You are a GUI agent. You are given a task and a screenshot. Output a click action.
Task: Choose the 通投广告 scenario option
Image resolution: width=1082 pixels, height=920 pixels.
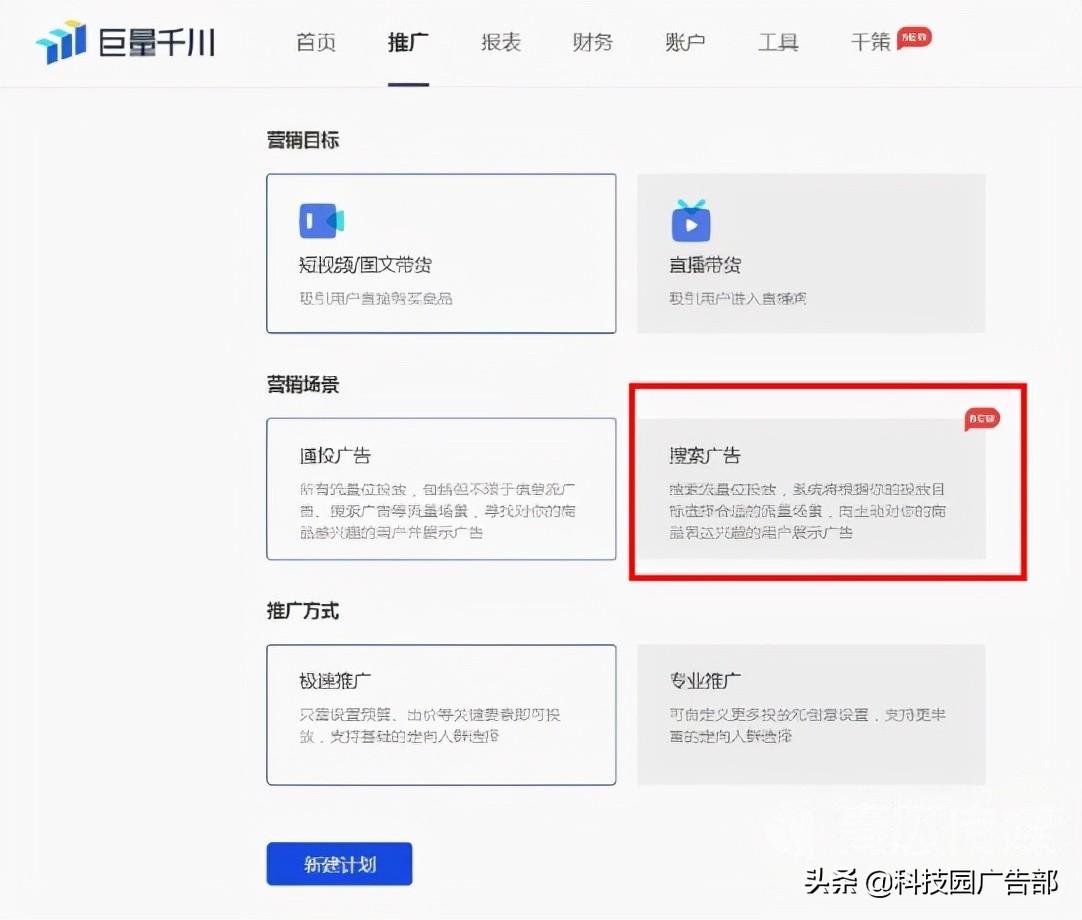441,488
